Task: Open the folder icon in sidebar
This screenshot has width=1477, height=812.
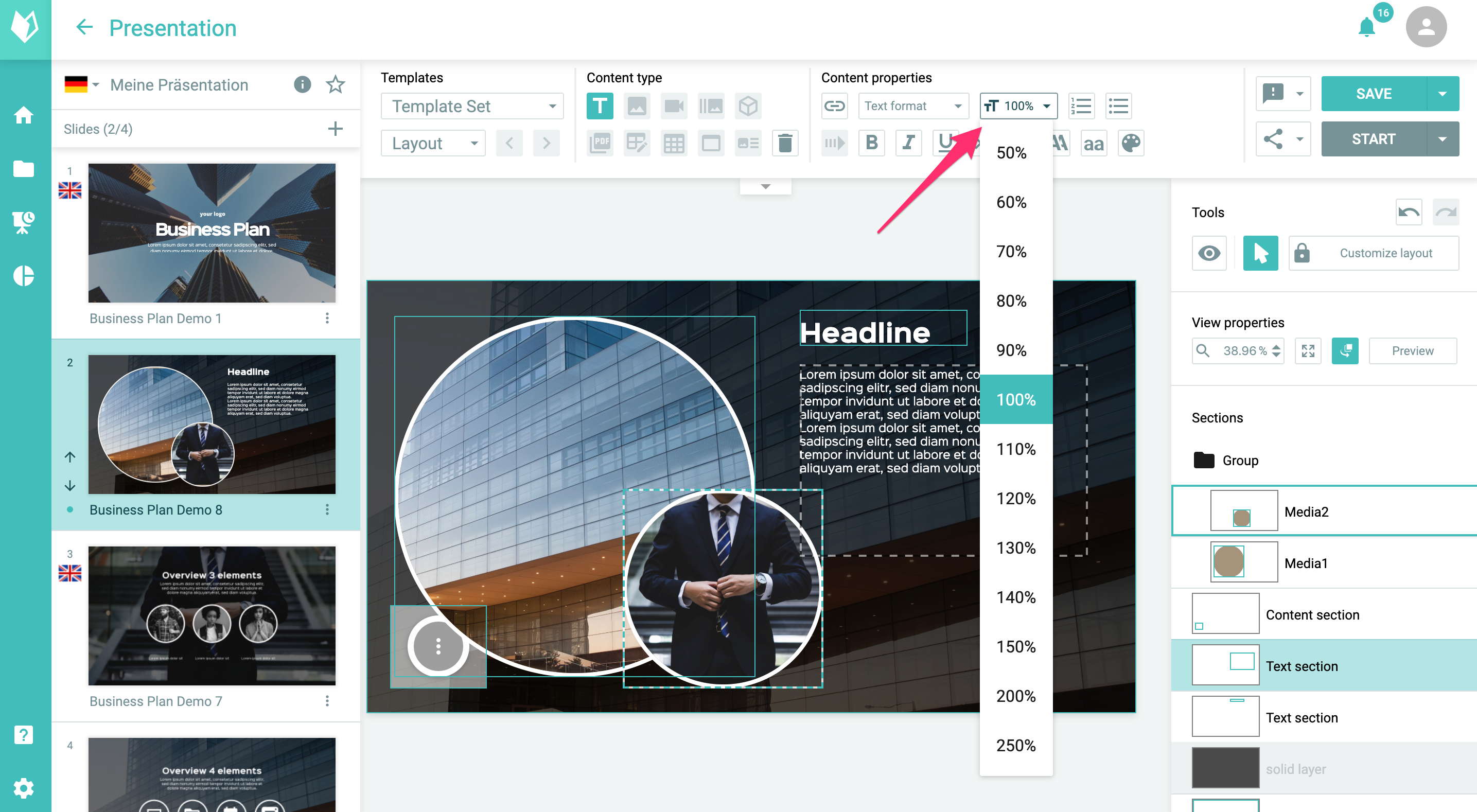Action: tap(24, 169)
